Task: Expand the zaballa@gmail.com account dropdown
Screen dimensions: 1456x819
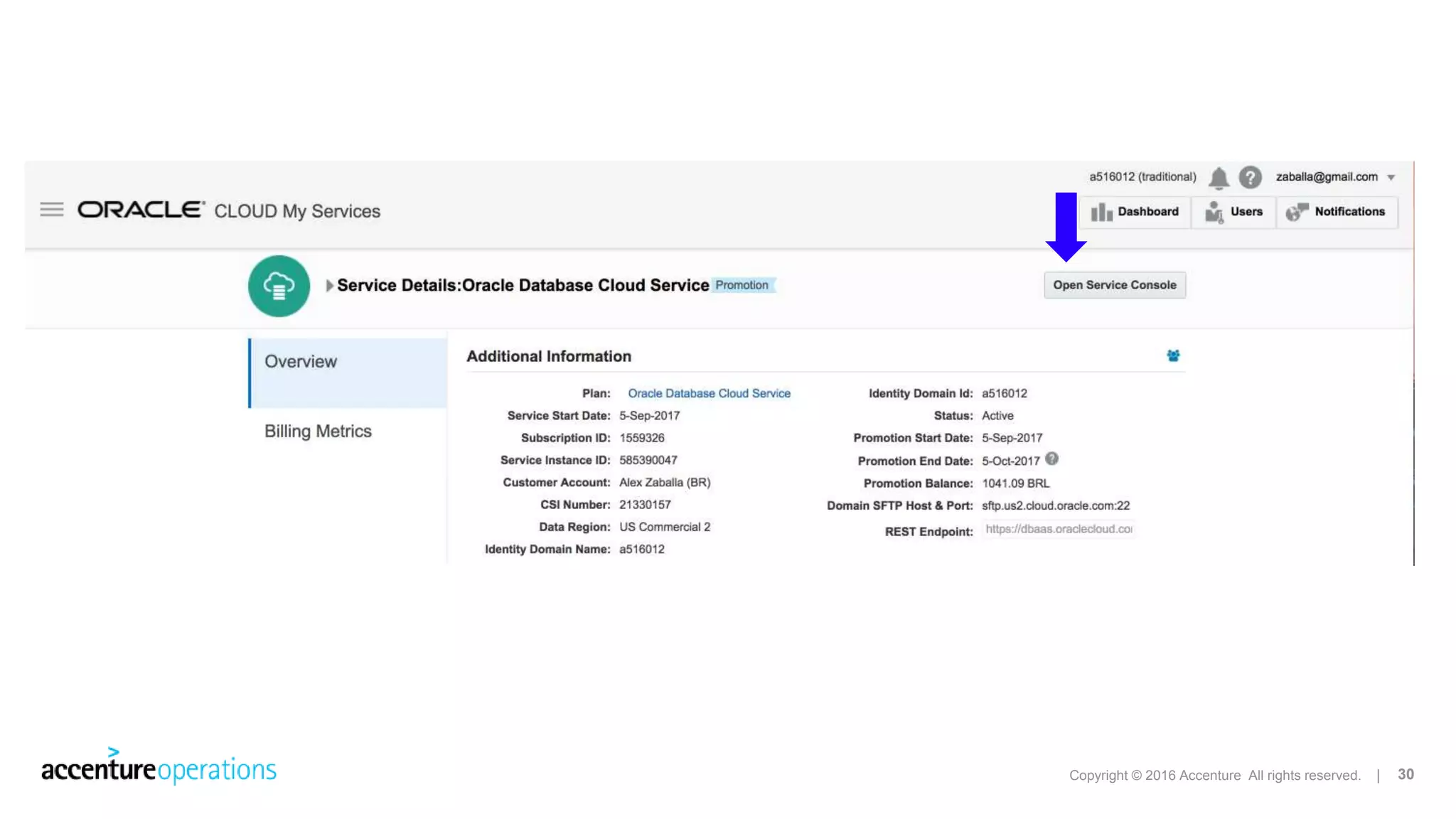Action: pos(1391,178)
